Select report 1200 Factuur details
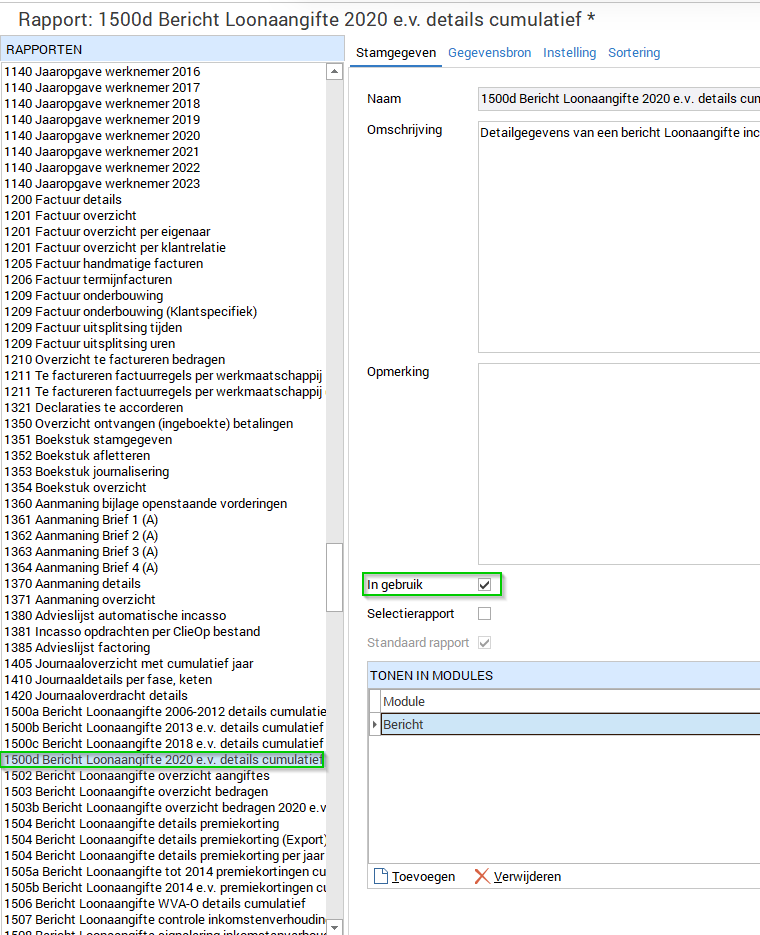The width and height of the screenshot is (760, 935). tap(63, 200)
